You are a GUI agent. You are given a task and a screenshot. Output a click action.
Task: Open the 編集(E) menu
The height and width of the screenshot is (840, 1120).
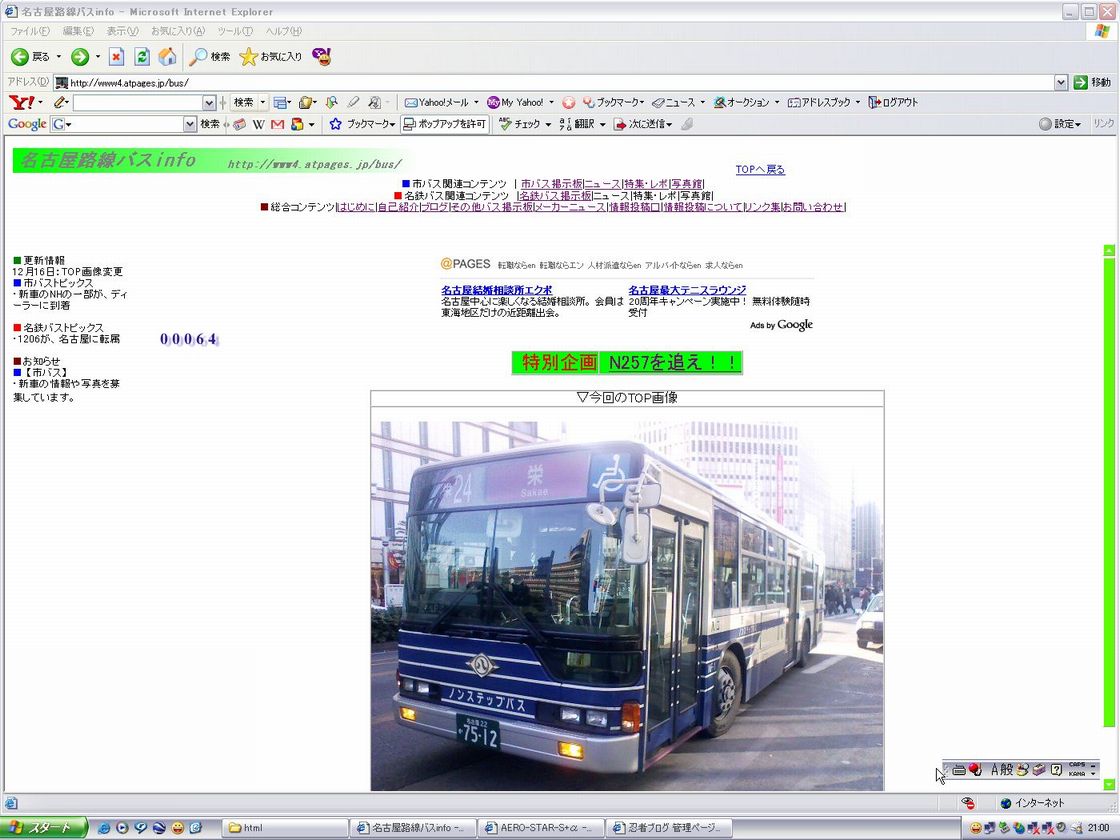(78, 31)
